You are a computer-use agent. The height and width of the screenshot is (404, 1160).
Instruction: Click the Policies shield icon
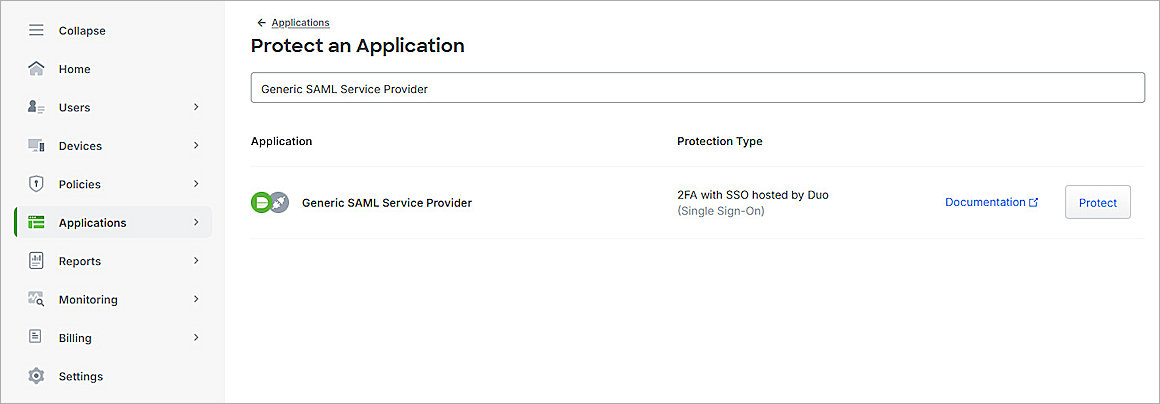coord(36,184)
